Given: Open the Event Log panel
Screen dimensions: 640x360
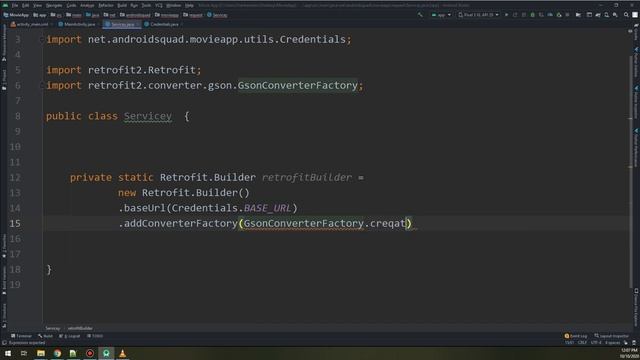Looking at the screenshot, I should pyautogui.click(x=576, y=336).
